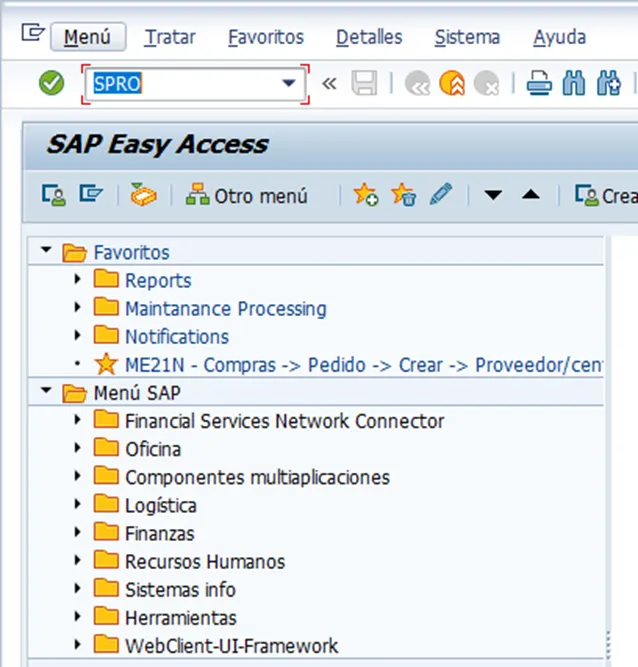Collapse the Menú SAP root folder
Viewport: 638px width, 667px height.
coord(46,390)
